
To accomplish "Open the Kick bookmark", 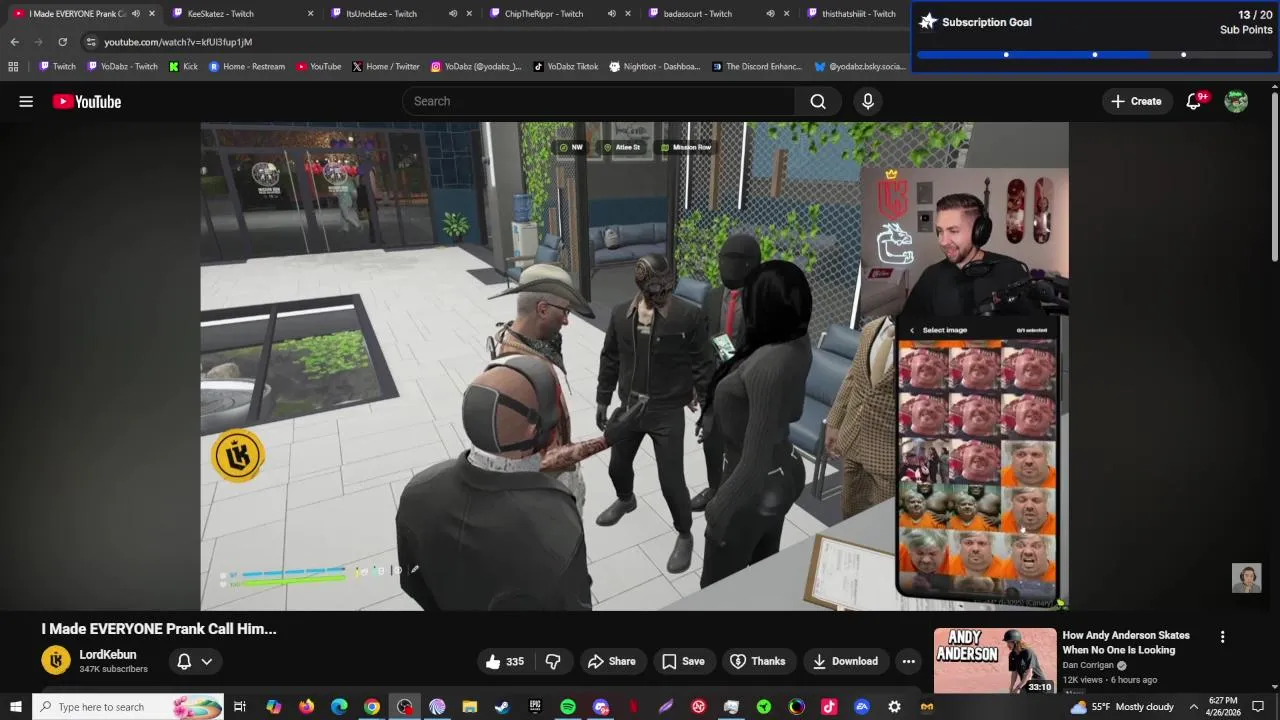I will point(183,67).
